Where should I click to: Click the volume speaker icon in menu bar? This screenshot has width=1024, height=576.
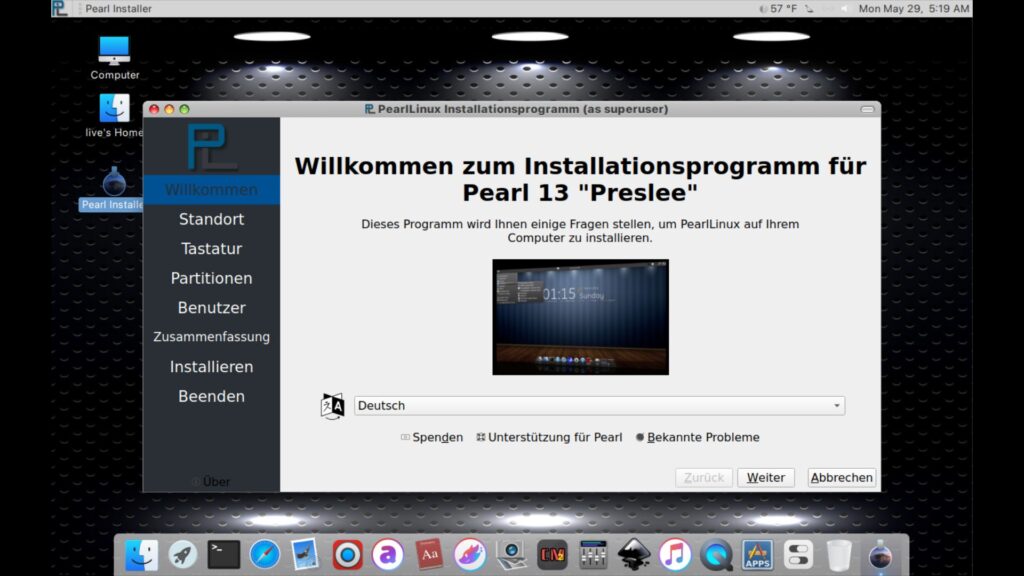844,8
